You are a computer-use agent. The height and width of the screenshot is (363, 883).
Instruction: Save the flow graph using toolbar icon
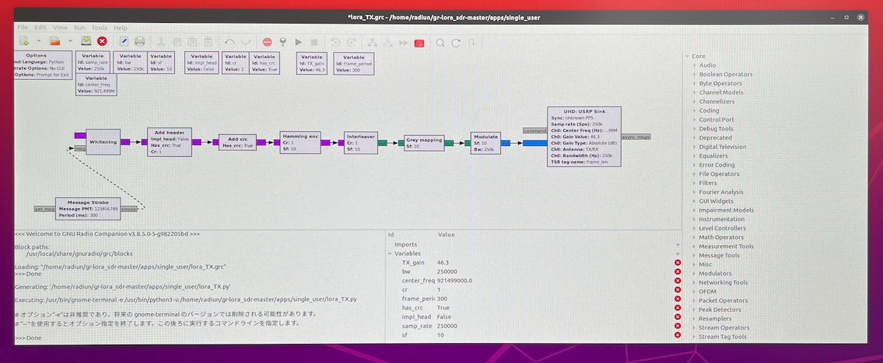click(x=86, y=41)
